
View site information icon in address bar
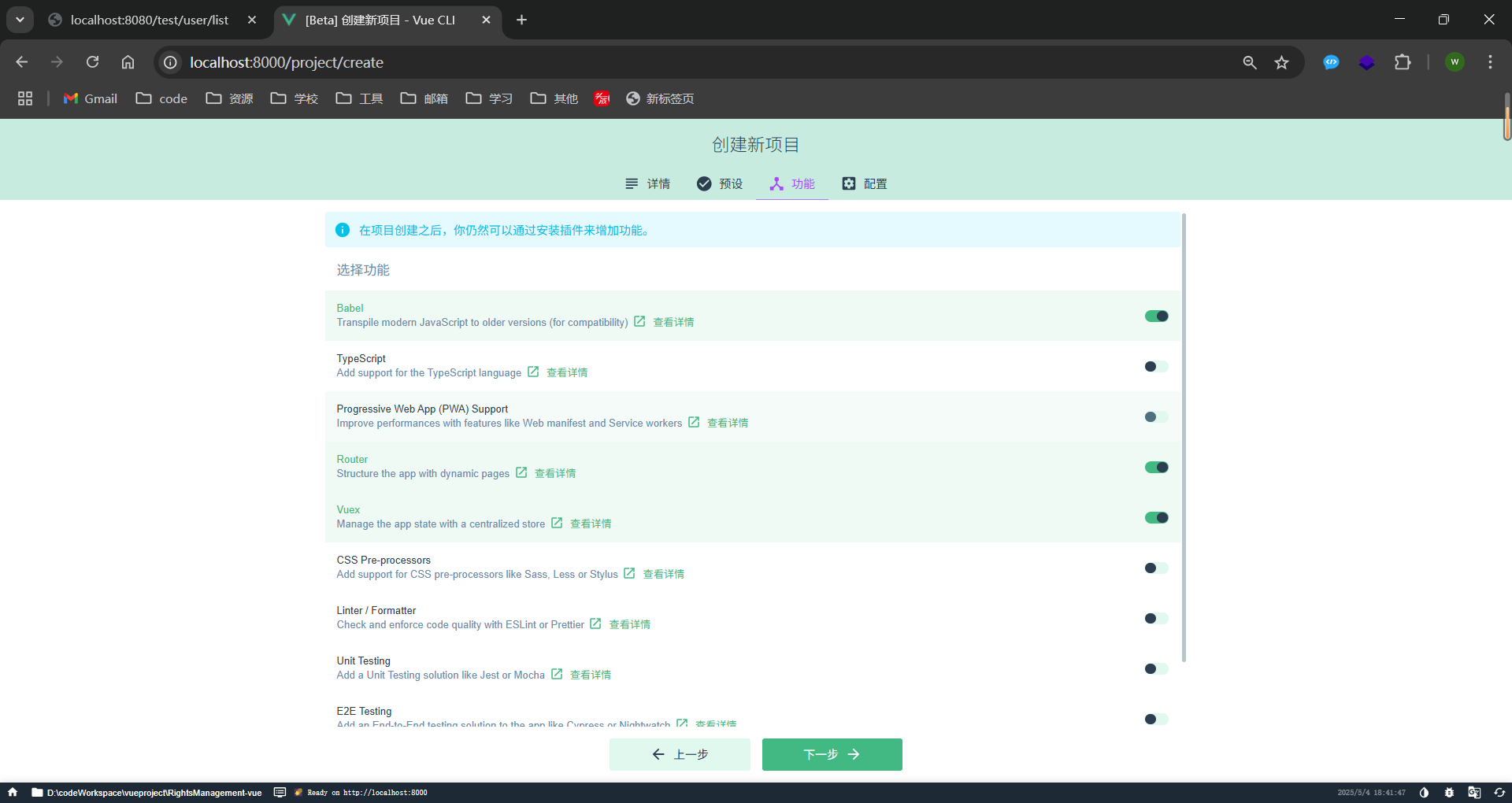coord(170,62)
